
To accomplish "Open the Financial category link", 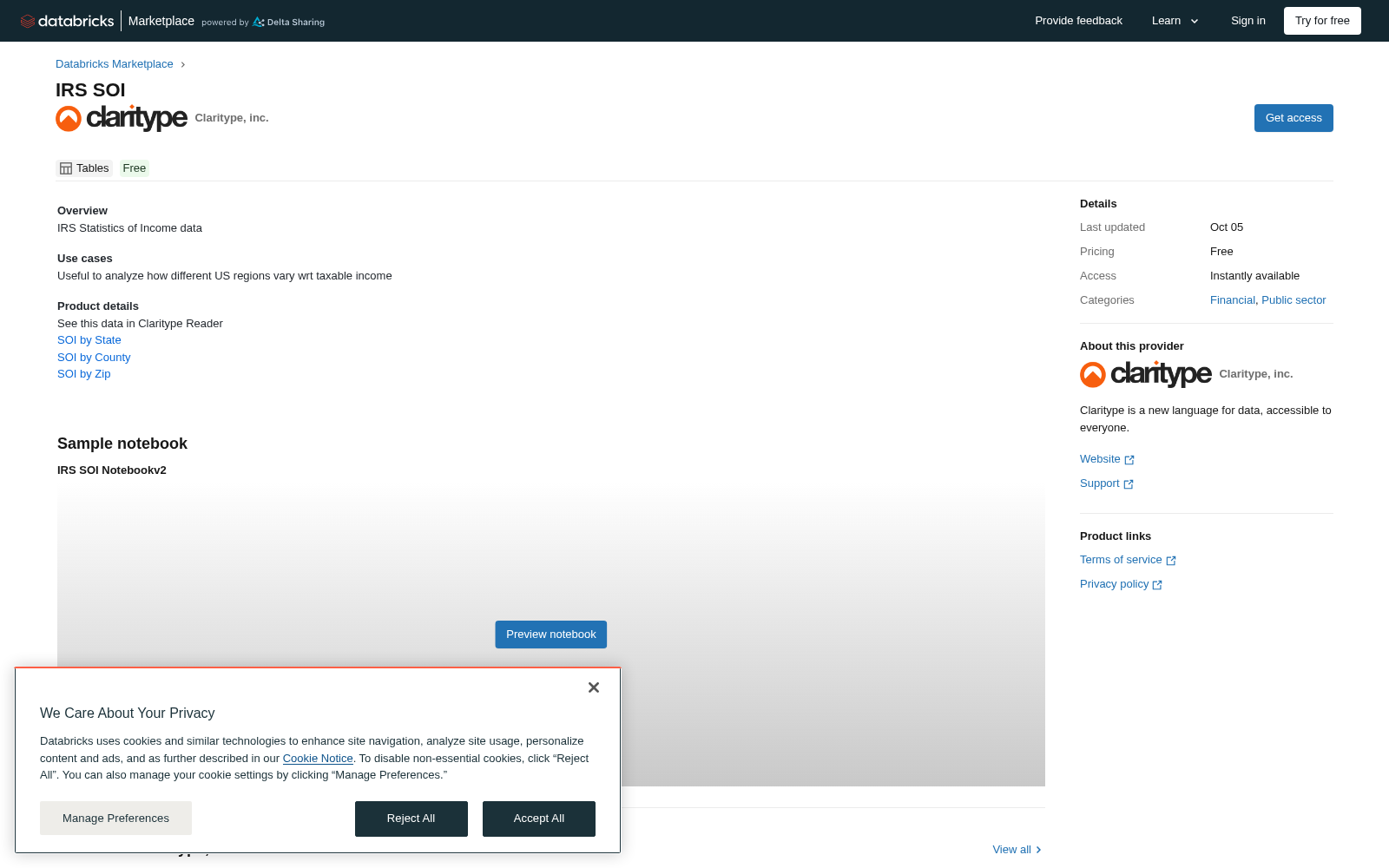I will 1233,300.
